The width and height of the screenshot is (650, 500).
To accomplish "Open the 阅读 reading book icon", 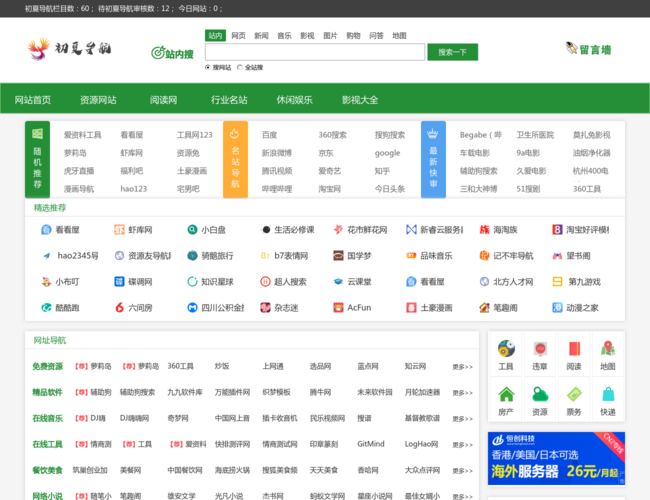I will click(x=574, y=349).
